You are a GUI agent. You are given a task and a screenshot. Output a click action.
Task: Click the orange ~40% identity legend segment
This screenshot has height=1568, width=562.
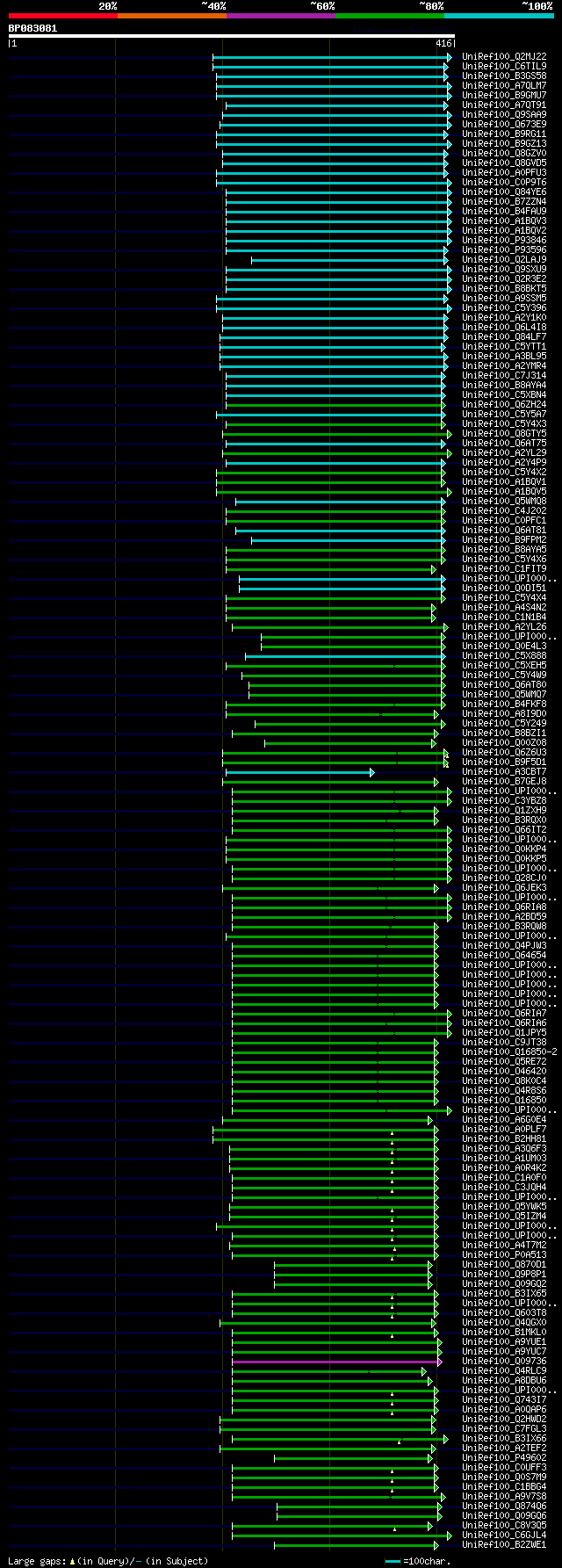[x=171, y=16]
